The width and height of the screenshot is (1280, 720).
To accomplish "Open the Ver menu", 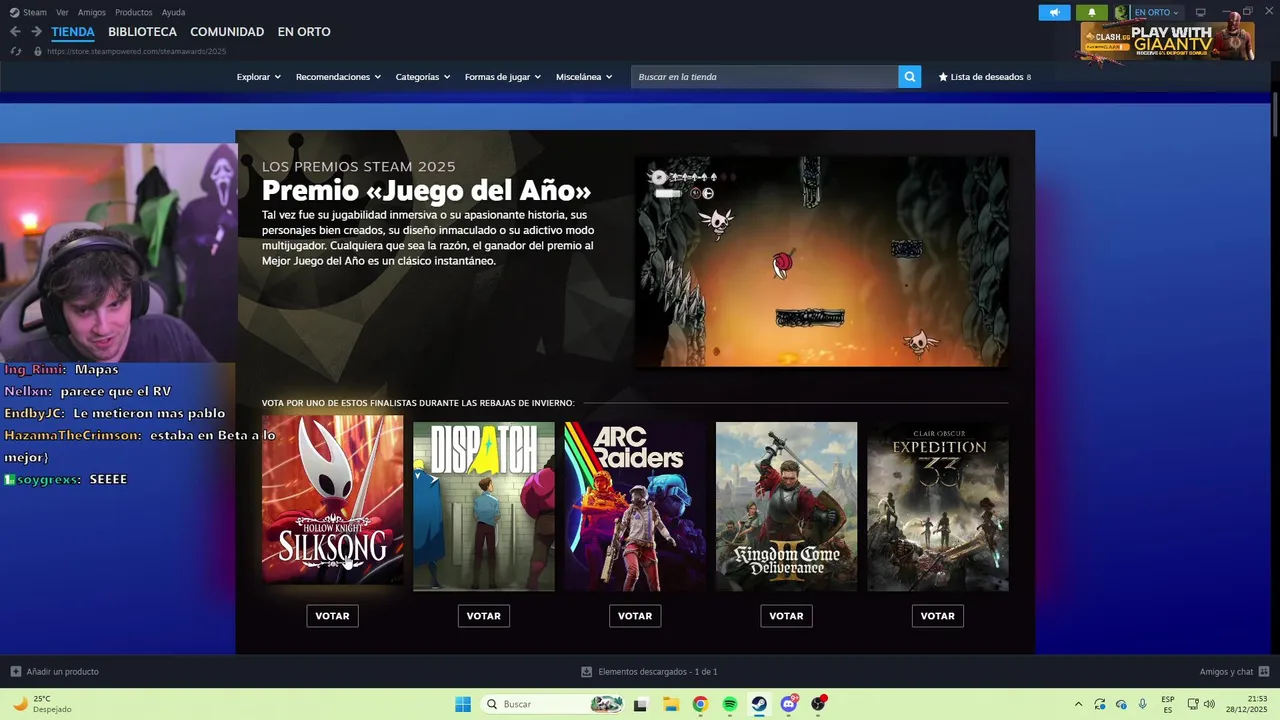I will coord(62,12).
